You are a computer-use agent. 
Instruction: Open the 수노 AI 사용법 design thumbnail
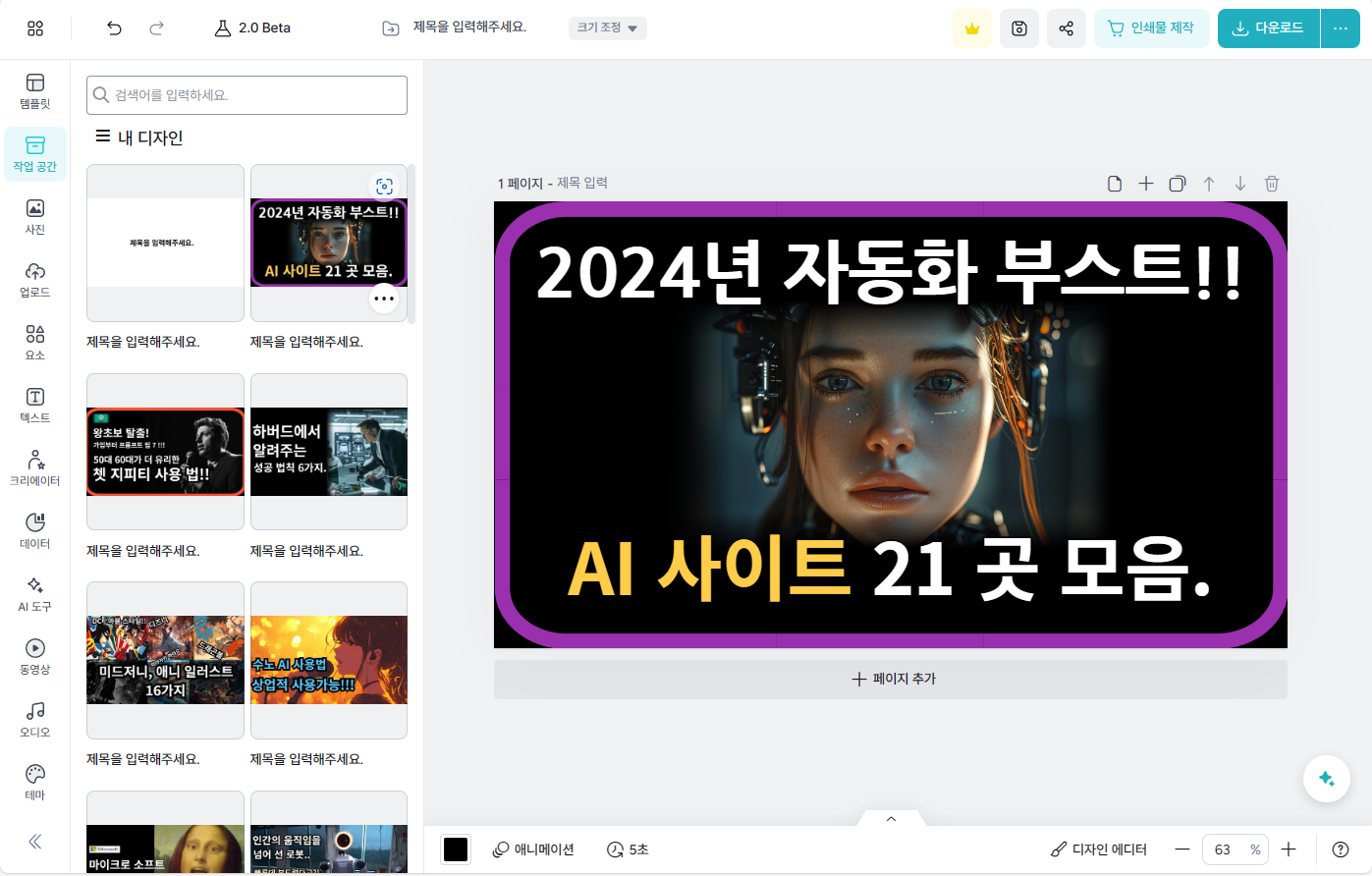point(329,660)
